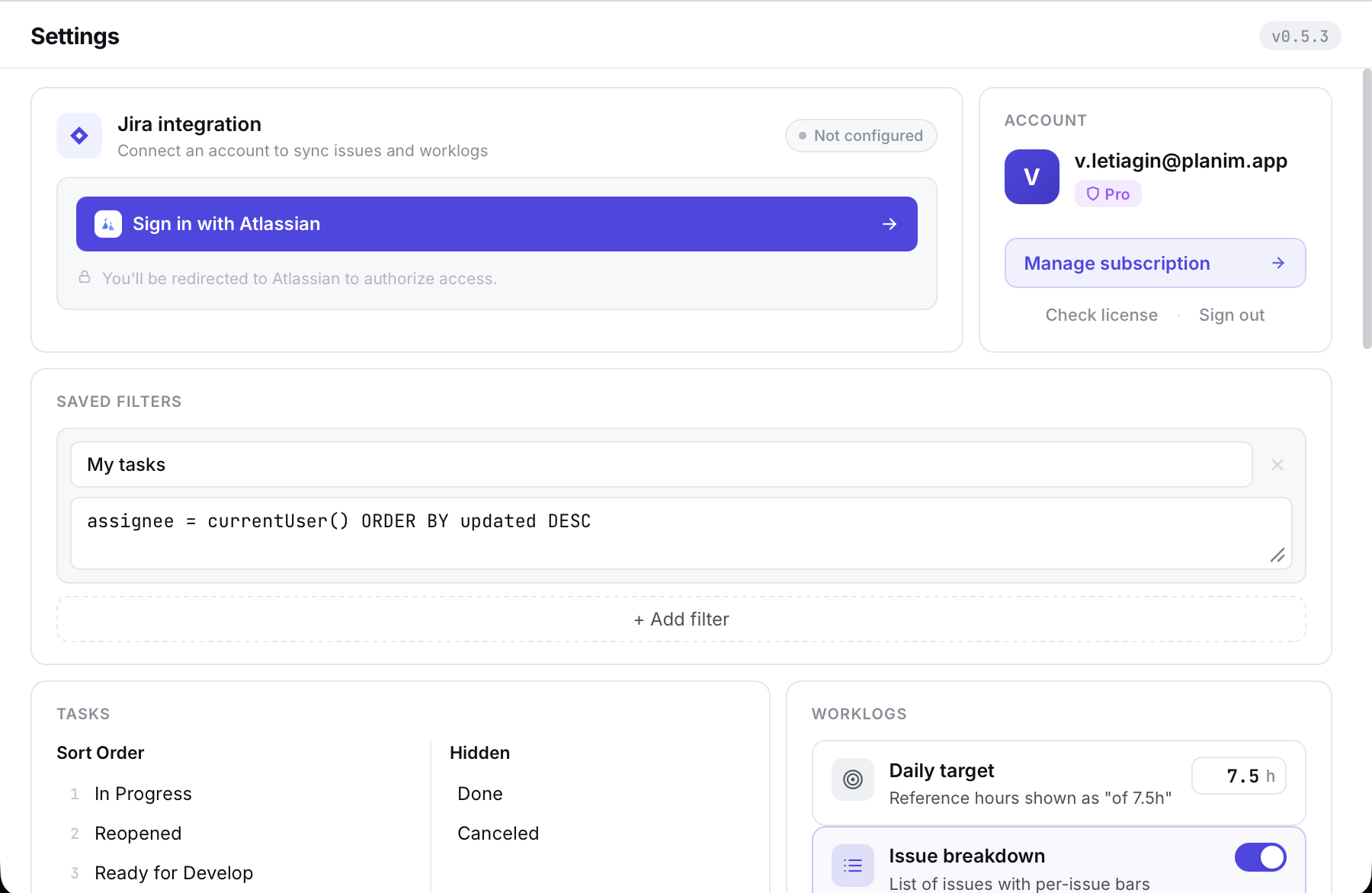
Task: Click into the JQL query textarea
Action: (x=681, y=533)
